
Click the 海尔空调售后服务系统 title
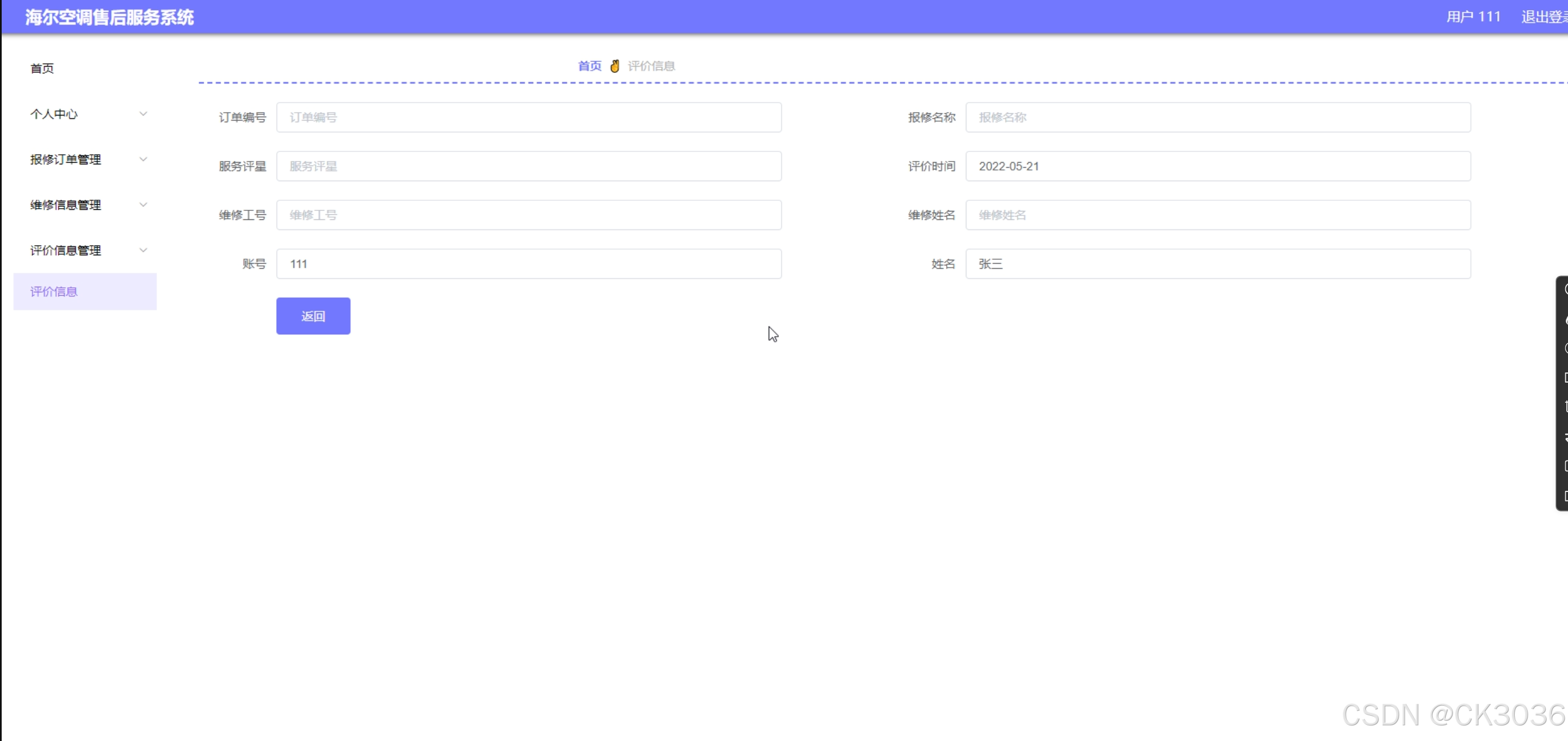[109, 17]
